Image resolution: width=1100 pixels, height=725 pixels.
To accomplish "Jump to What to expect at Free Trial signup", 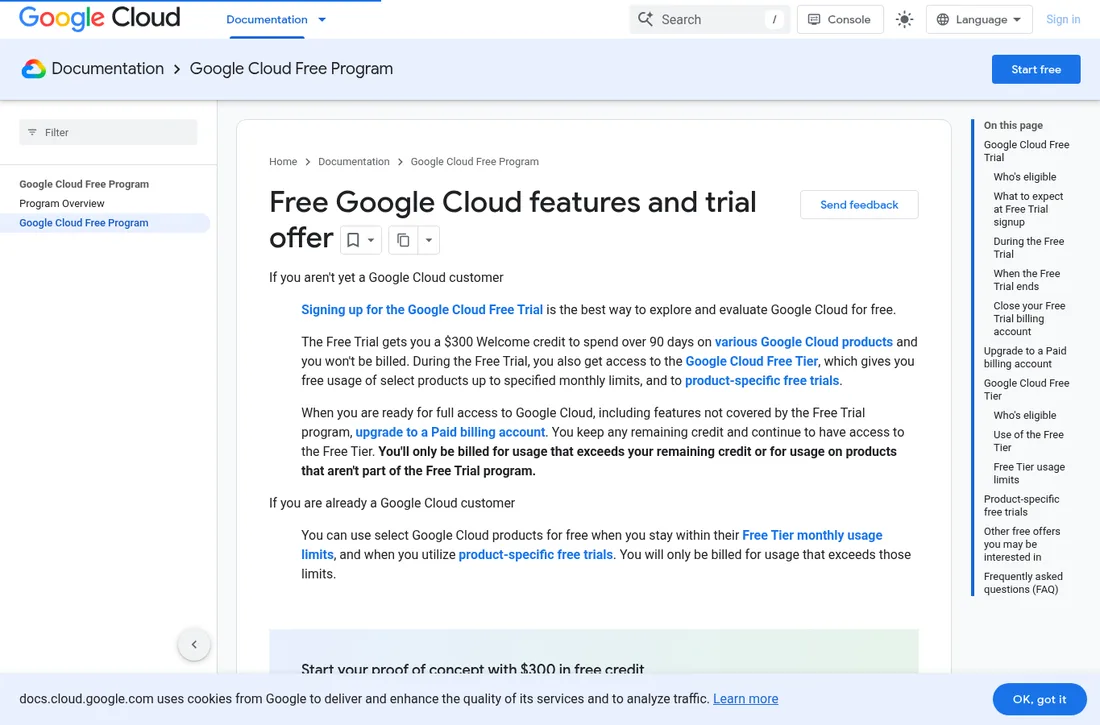I will tap(1028, 209).
